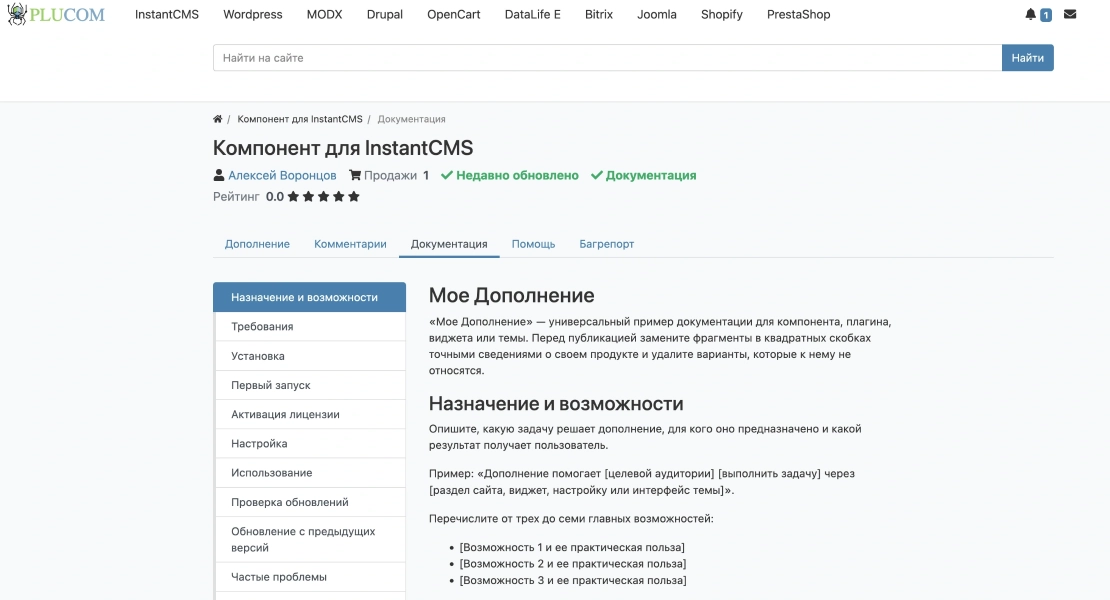Open the OpenCart top menu item
The image size is (1110, 600).
[454, 14]
